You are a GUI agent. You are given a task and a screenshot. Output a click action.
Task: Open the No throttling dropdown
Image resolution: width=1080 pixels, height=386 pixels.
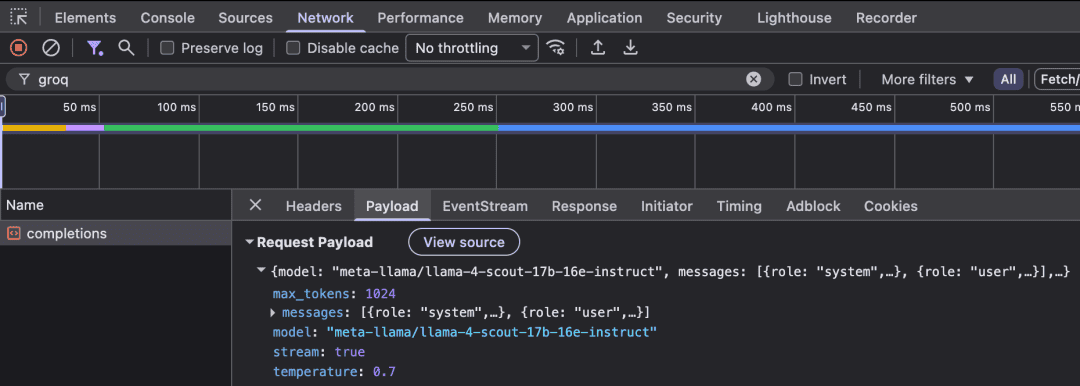pos(472,48)
